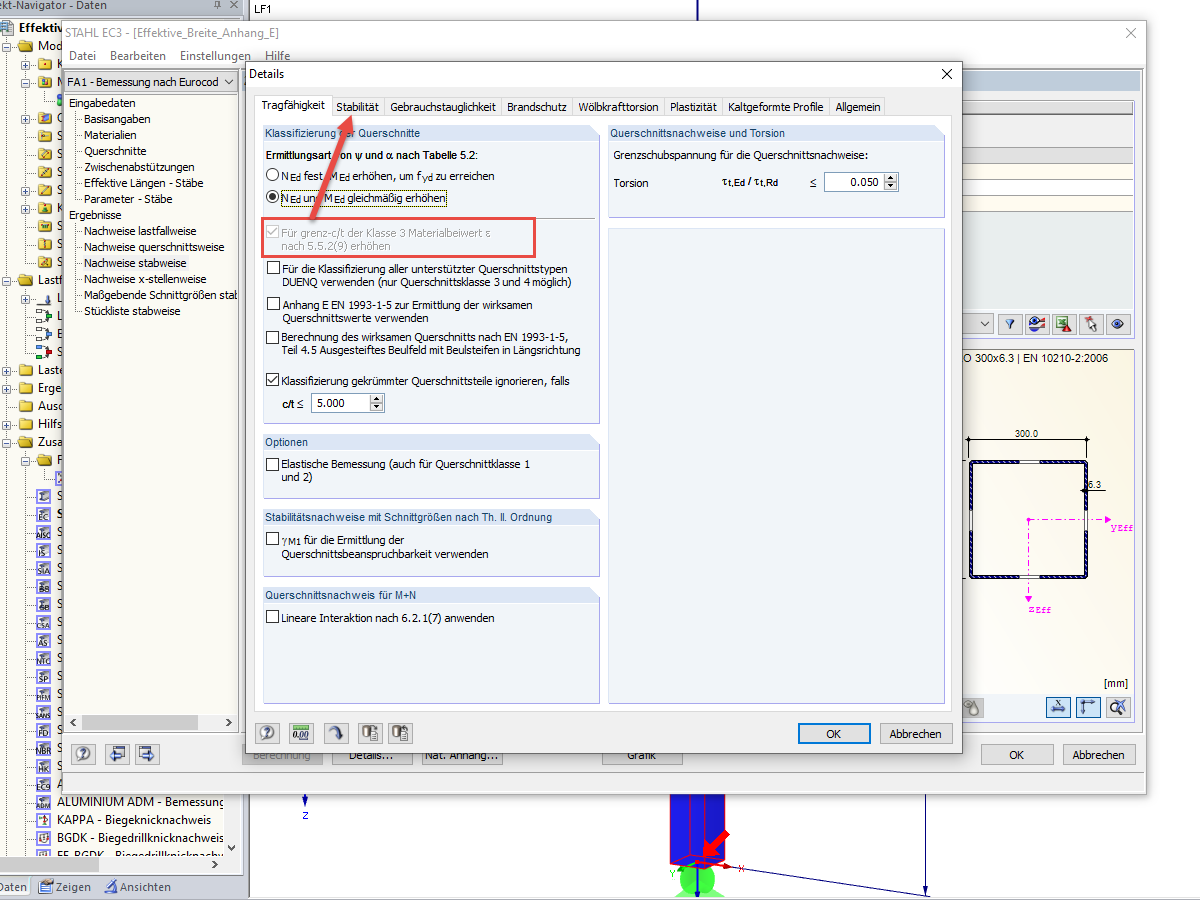1200x900 pixels.
Task: Click the torsion limit stepper arrows
Action: coord(891,182)
